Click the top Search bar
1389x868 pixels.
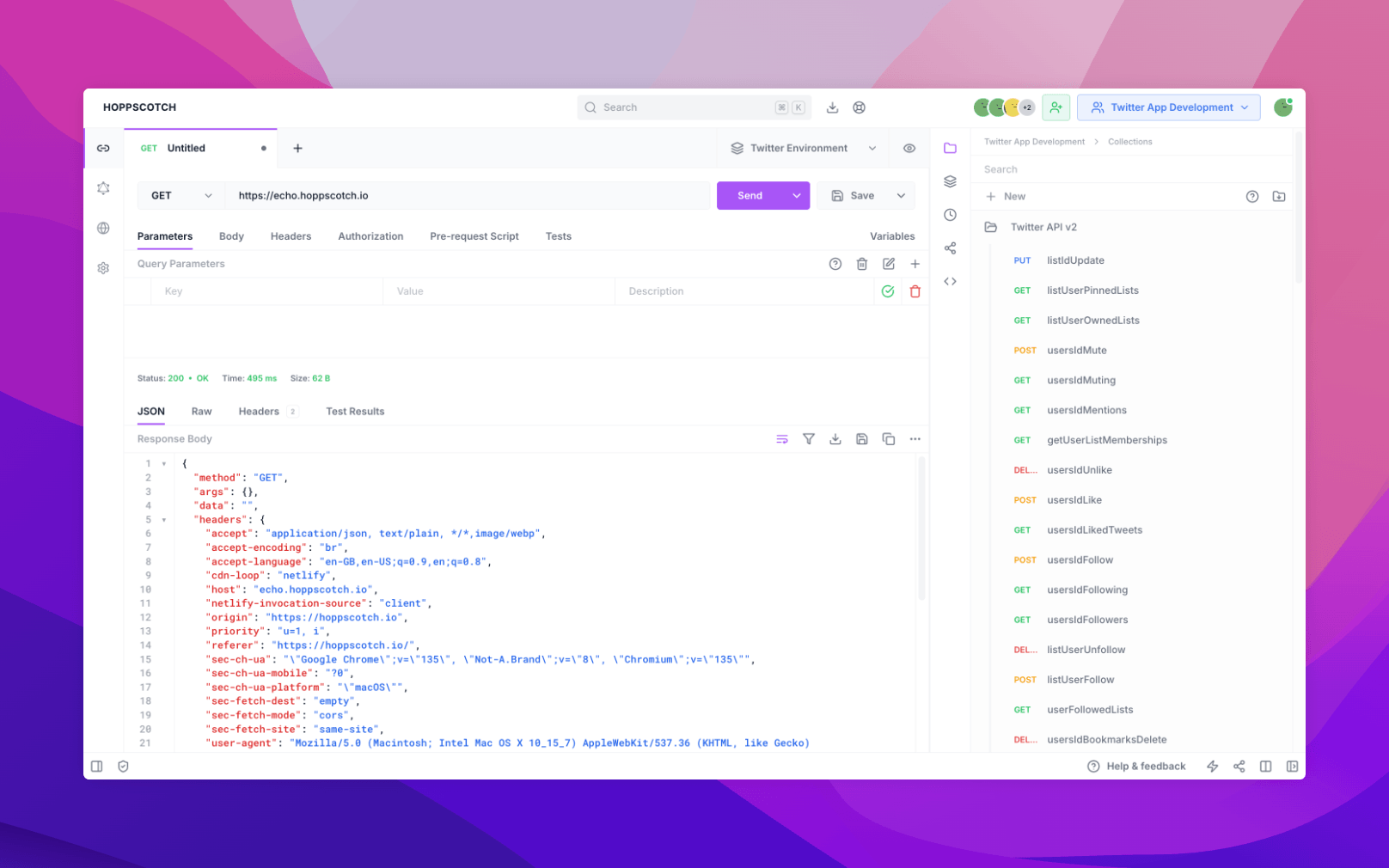(694, 107)
